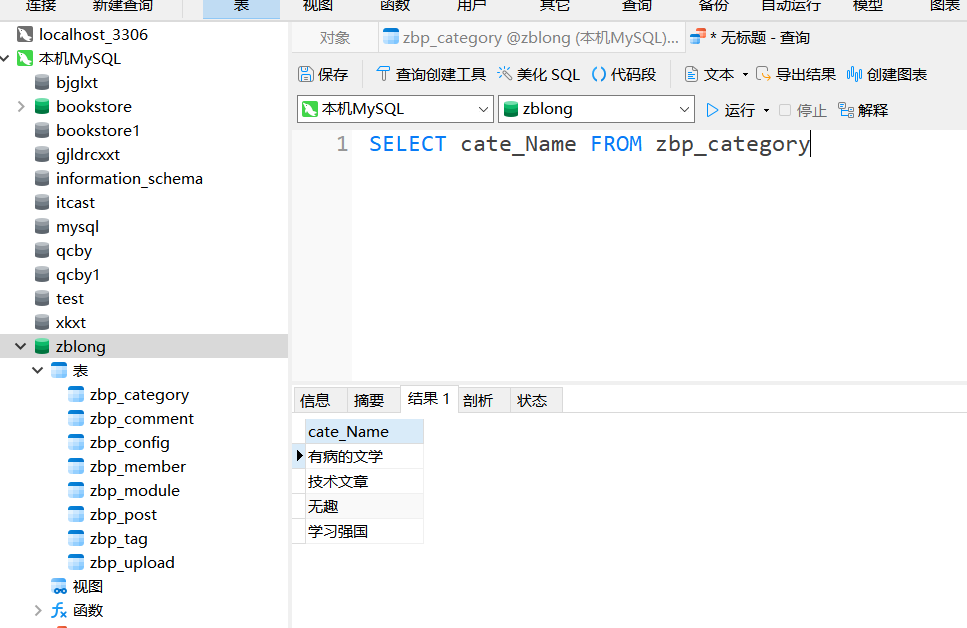Select qcby1 database
Screen dimensions: 967x628
[x=77, y=275]
